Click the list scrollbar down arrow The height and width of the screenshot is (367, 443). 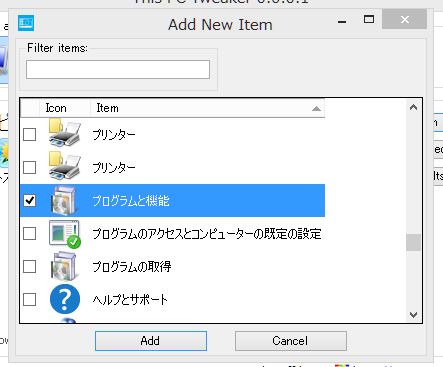(x=413, y=315)
